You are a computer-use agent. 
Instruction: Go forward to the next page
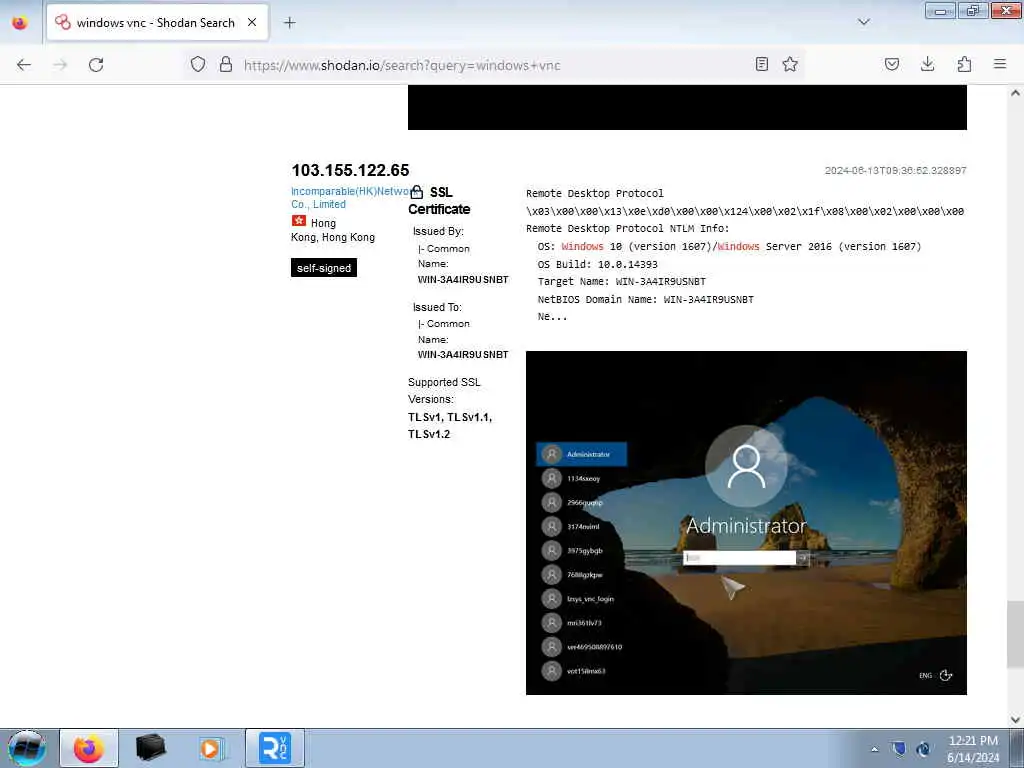(x=60, y=65)
